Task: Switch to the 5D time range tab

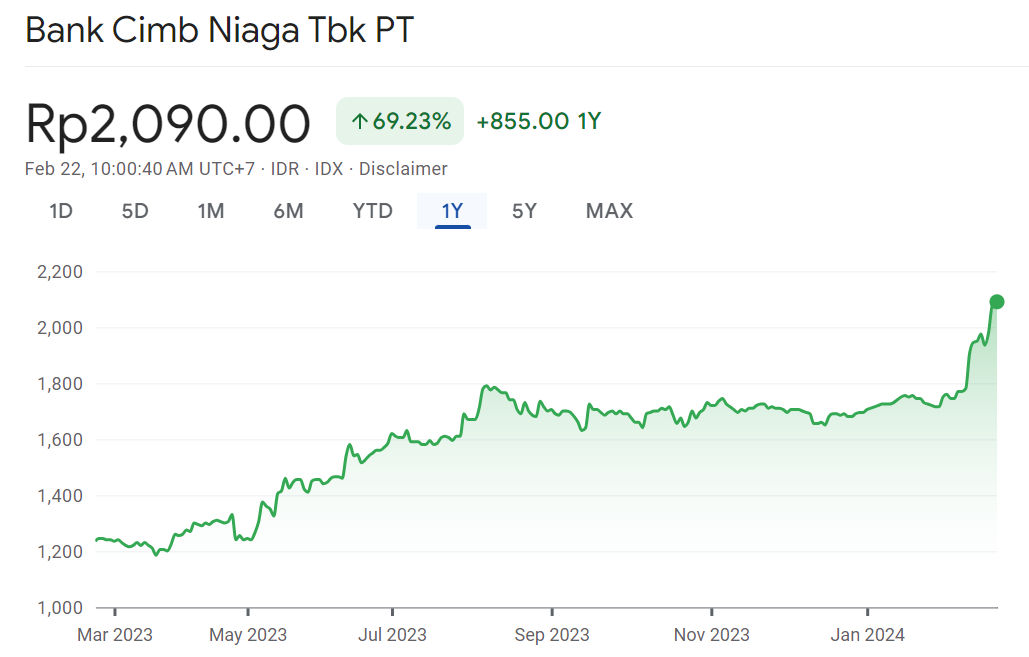Action: tap(135, 211)
